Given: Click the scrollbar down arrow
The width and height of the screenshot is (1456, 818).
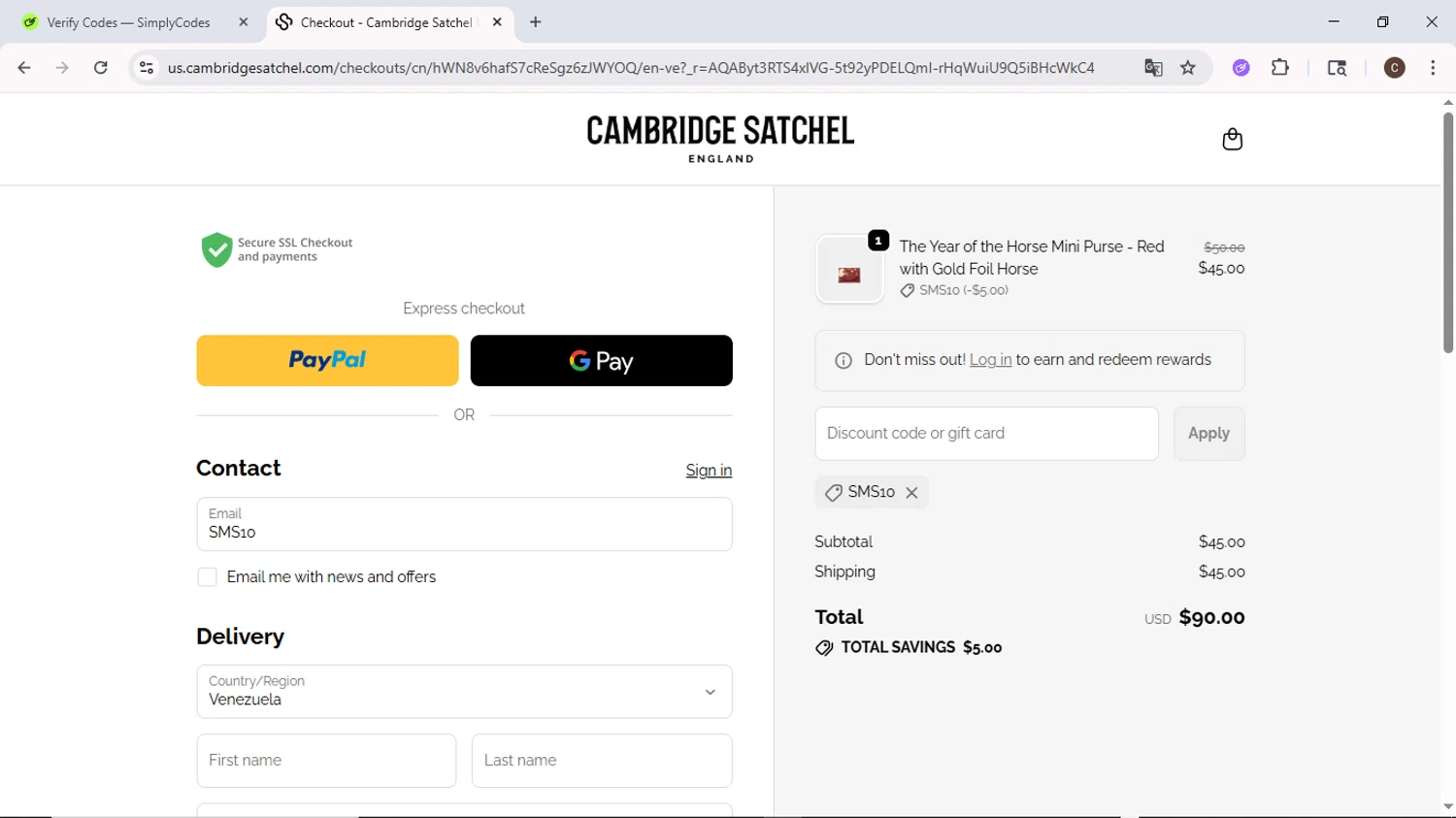Looking at the screenshot, I should [1447, 806].
